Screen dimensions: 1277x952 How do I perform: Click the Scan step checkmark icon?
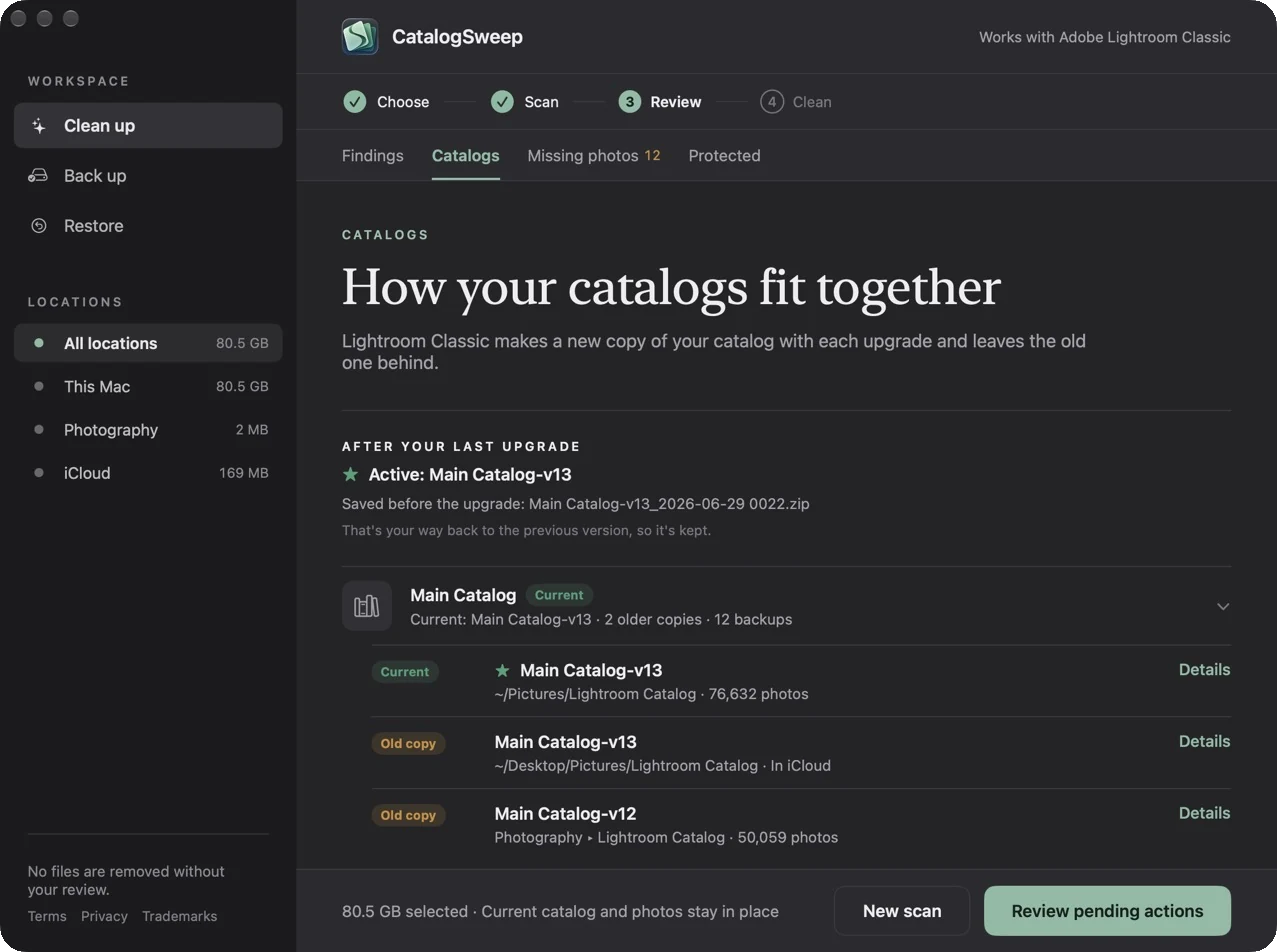(502, 102)
